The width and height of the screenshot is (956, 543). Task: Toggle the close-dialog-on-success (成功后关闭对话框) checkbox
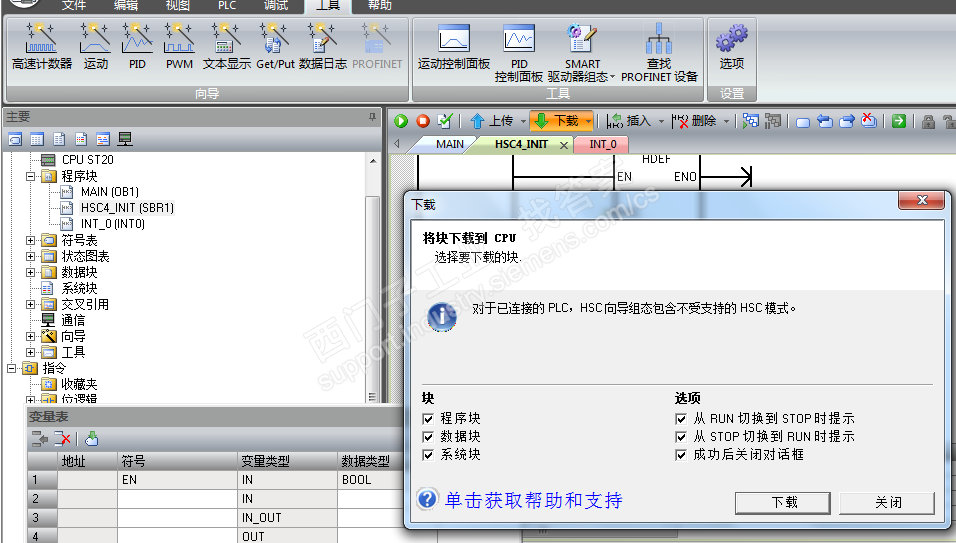[x=681, y=455]
